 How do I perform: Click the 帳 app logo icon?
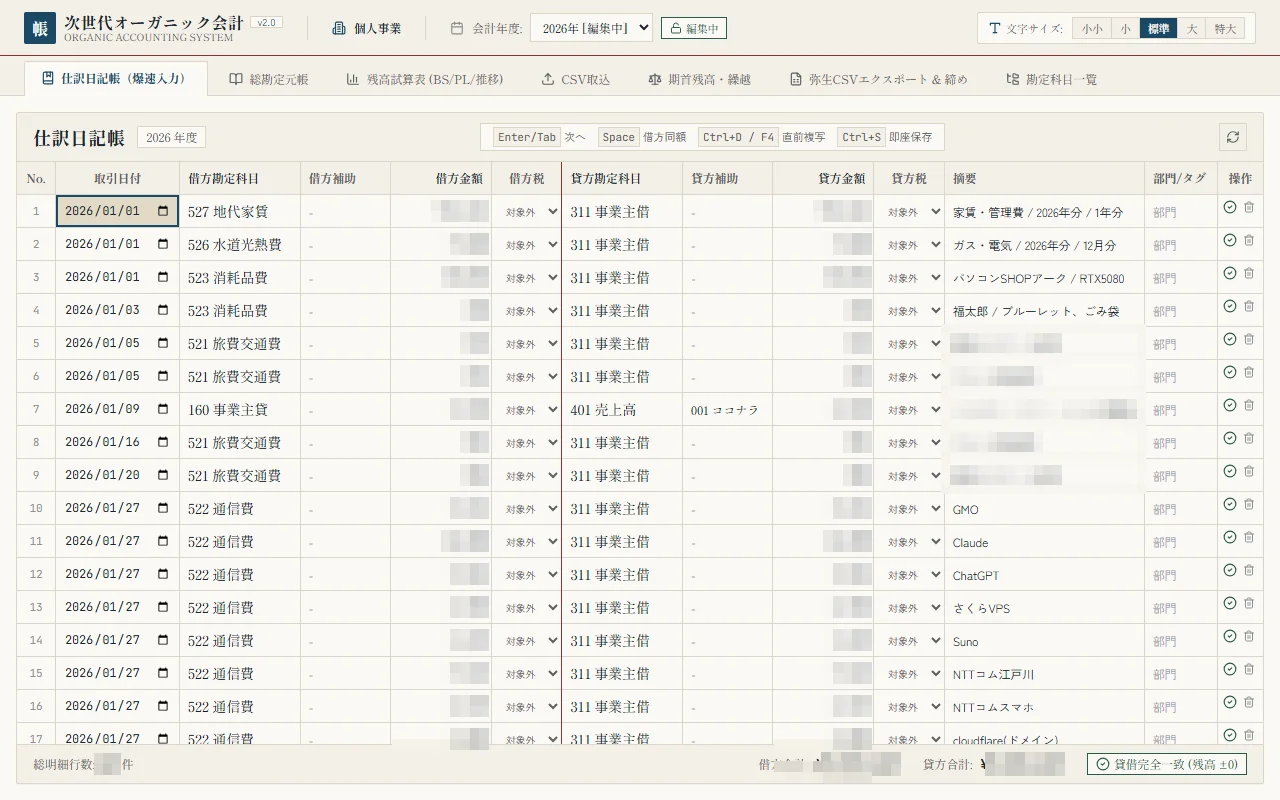[40, 28]
